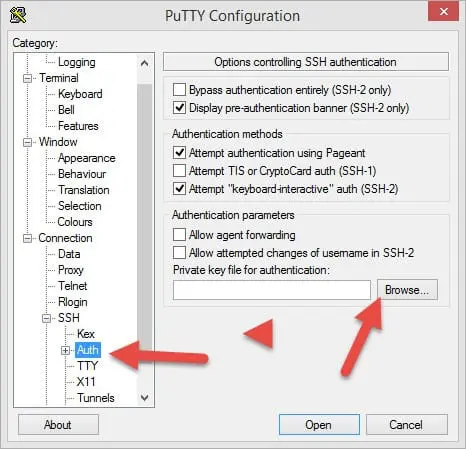This screenshot has width=466, height=449.
Task: Click the private key file input field
Action: tap(272, 290)
